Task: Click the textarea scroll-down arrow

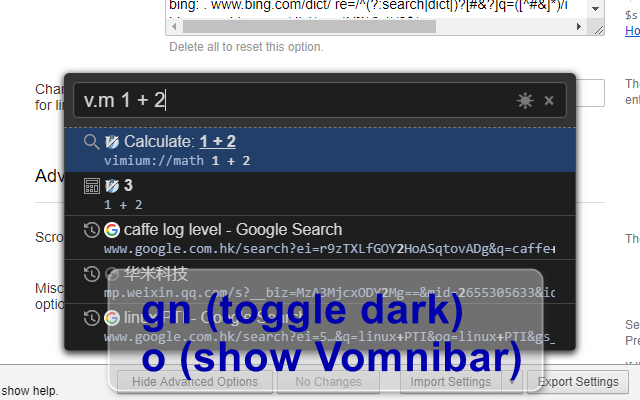Action: point(596,9)
